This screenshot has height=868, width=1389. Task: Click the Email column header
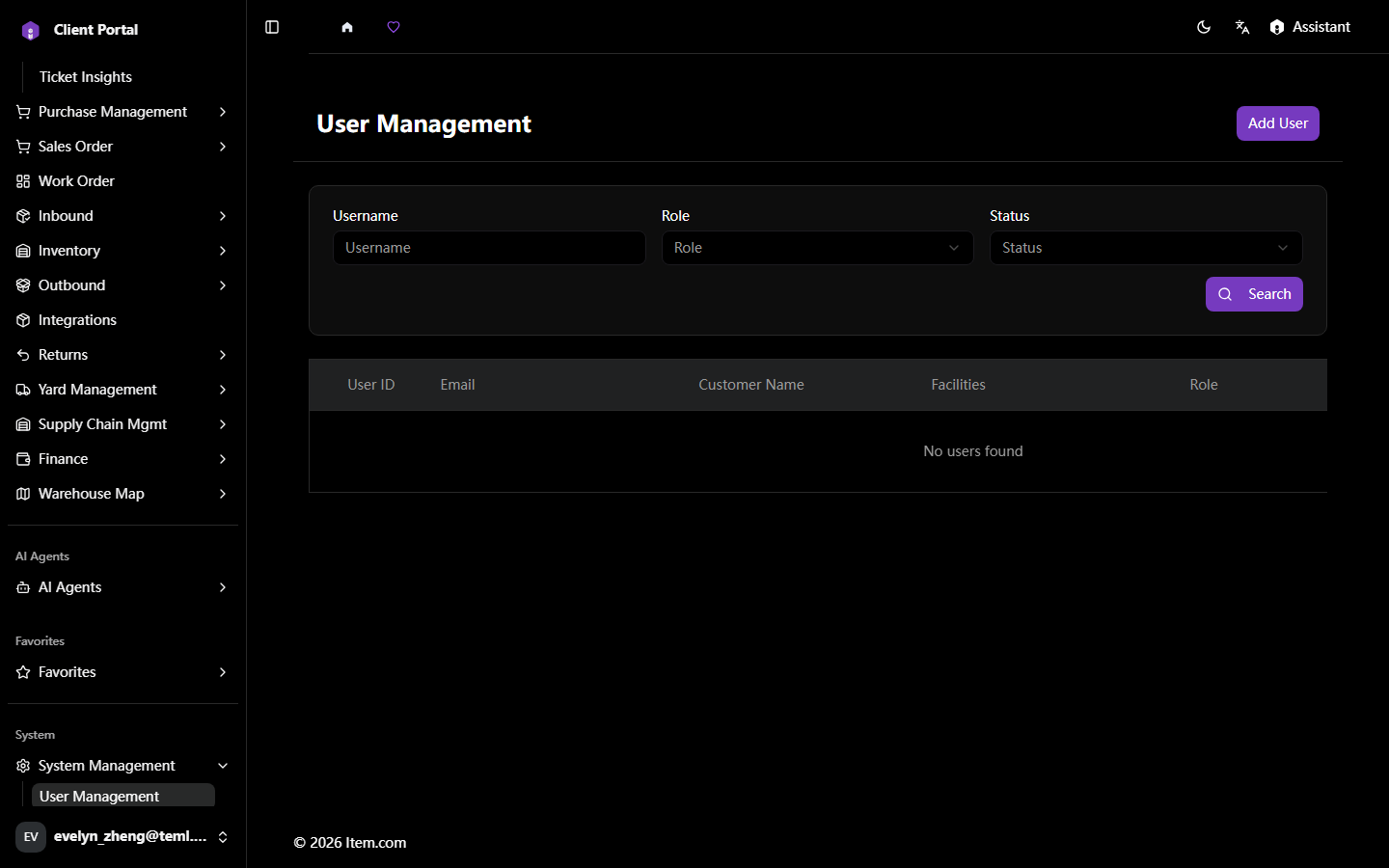[x=457, y=385]
